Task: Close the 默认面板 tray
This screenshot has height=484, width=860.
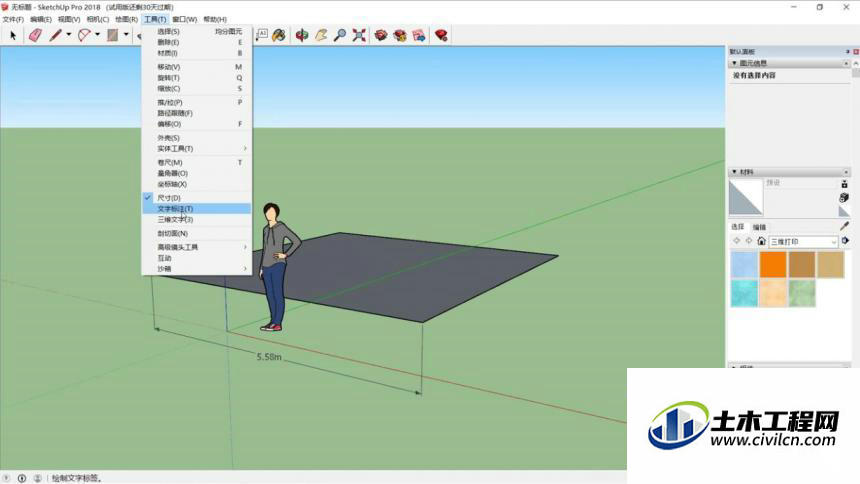Action: click(x=856, y=52)
